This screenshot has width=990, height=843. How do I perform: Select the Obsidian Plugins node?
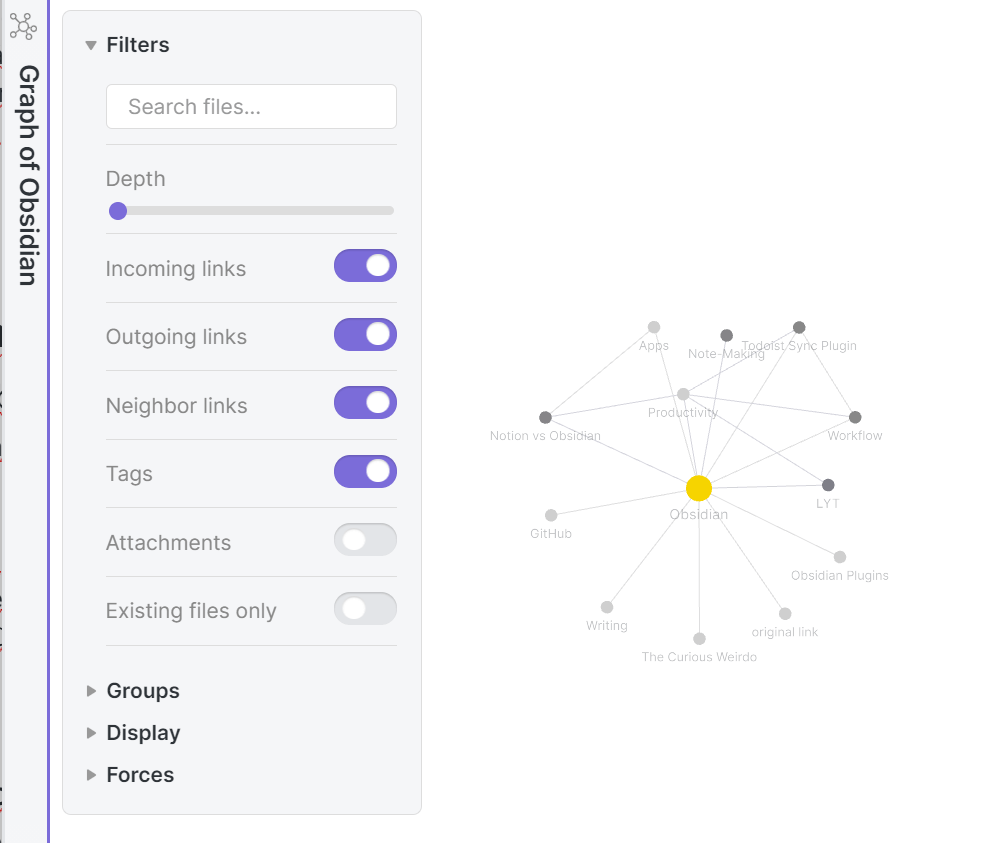[840, 557]
